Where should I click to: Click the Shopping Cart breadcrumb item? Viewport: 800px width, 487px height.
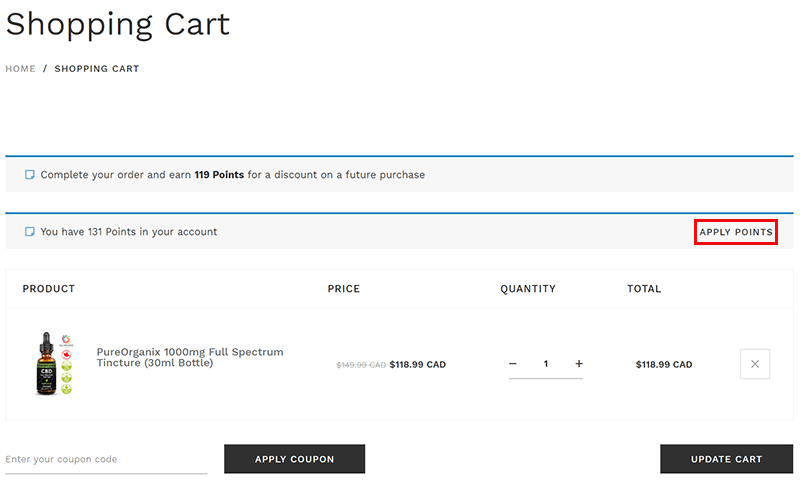(97, 69)
